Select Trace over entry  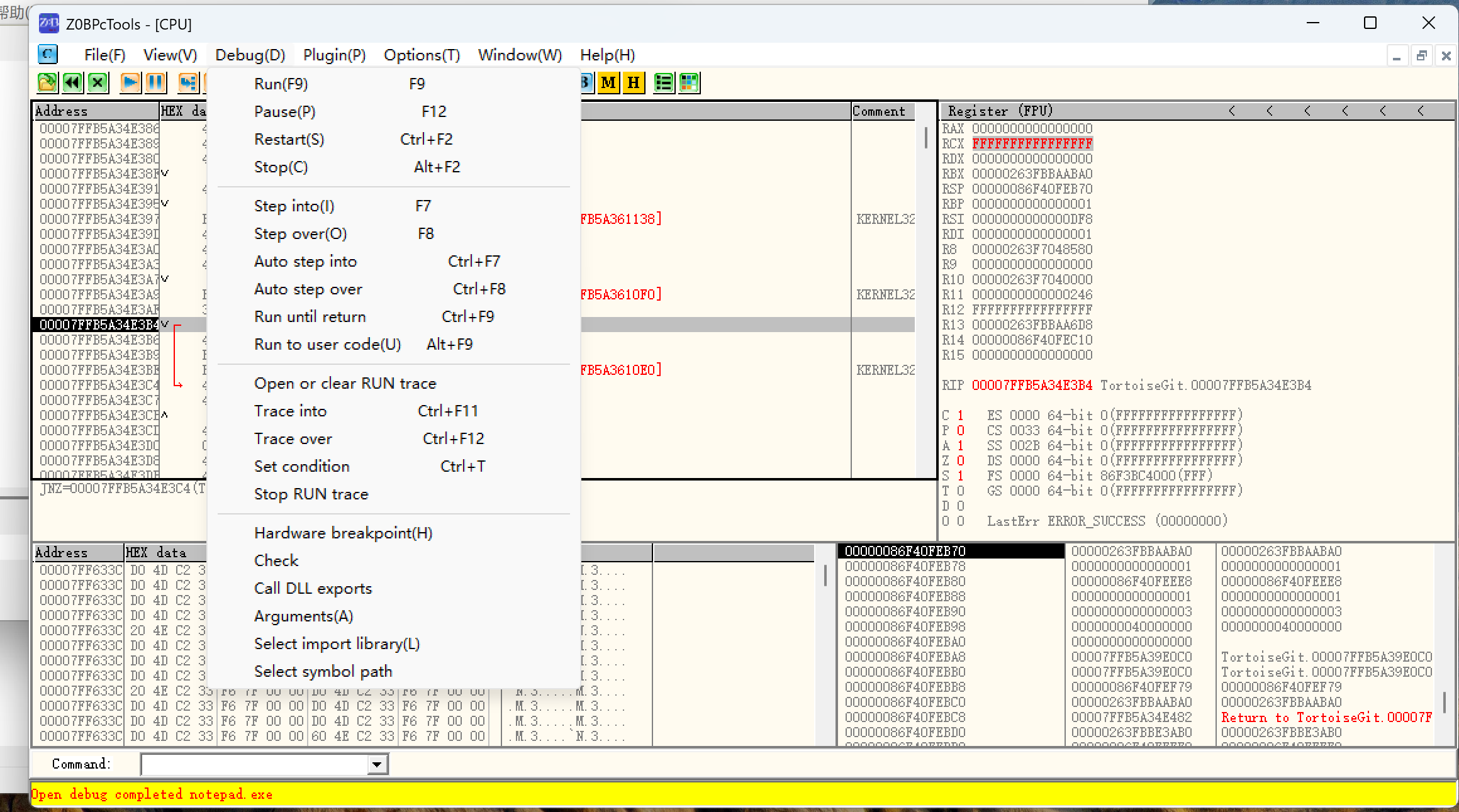point(394,438)
